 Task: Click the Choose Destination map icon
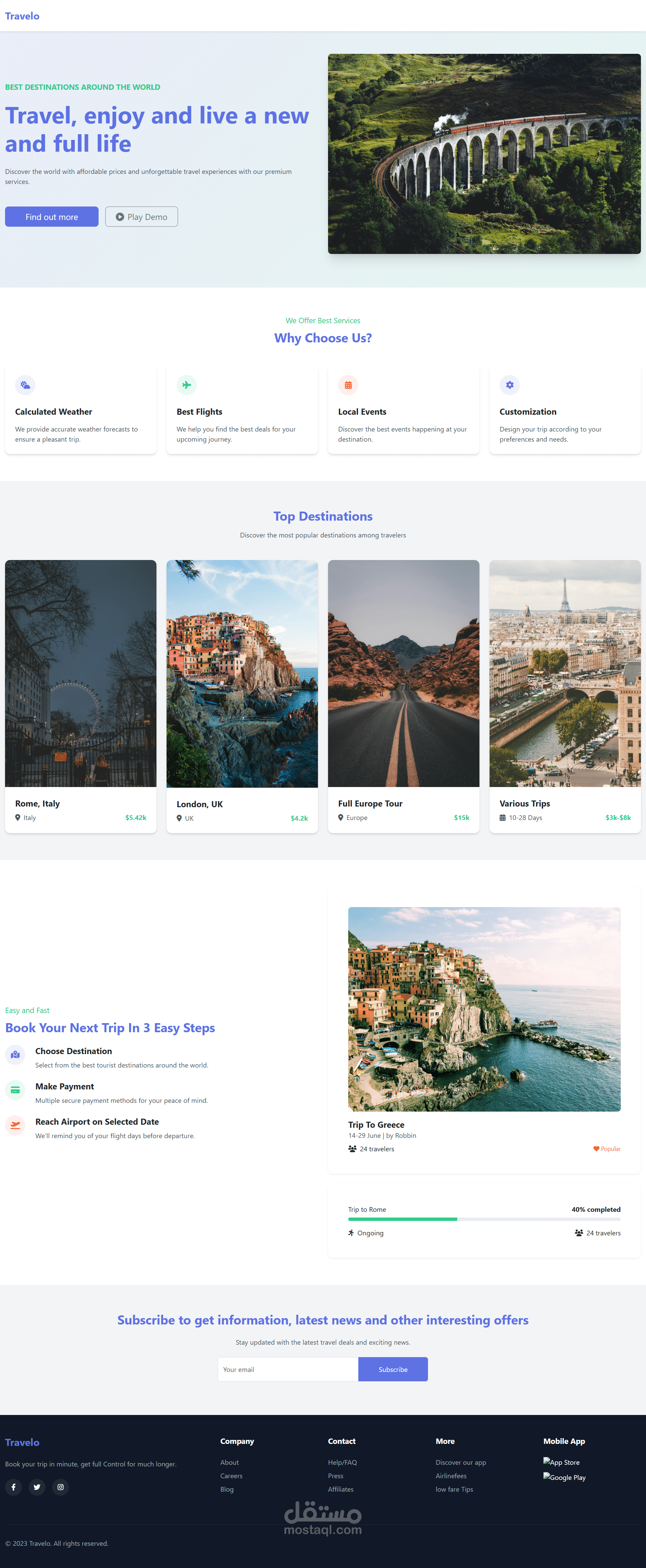pyautogui.click(x=15, y=1055)
